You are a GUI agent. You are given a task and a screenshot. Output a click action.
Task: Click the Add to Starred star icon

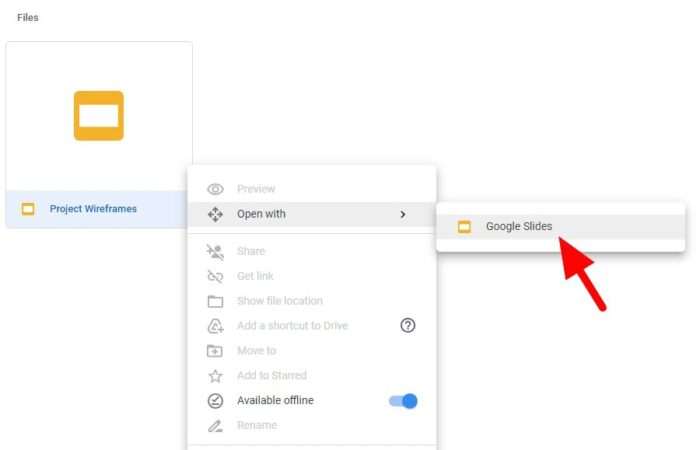pos(215,376)
